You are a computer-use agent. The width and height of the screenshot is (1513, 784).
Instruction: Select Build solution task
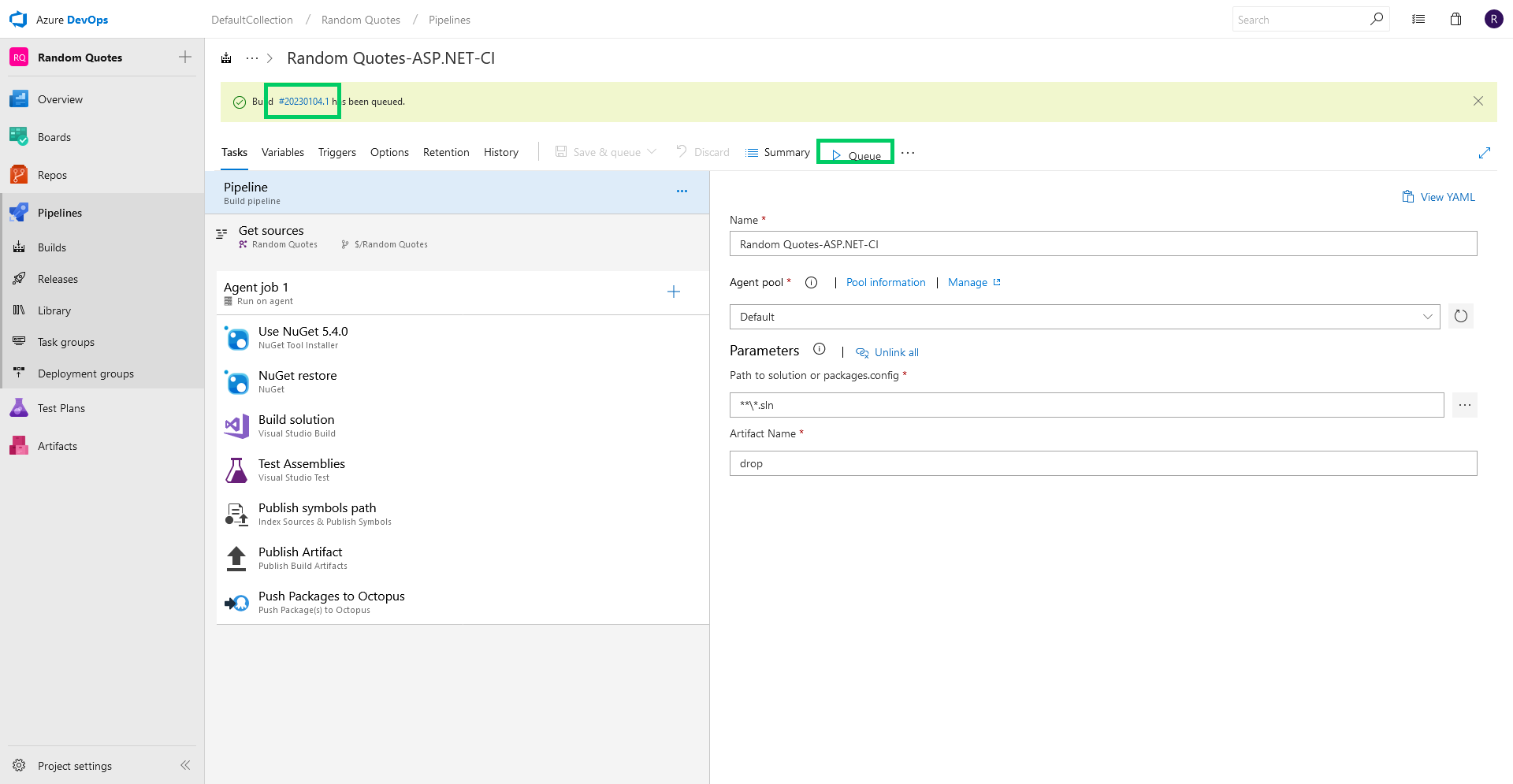[463, 425]
